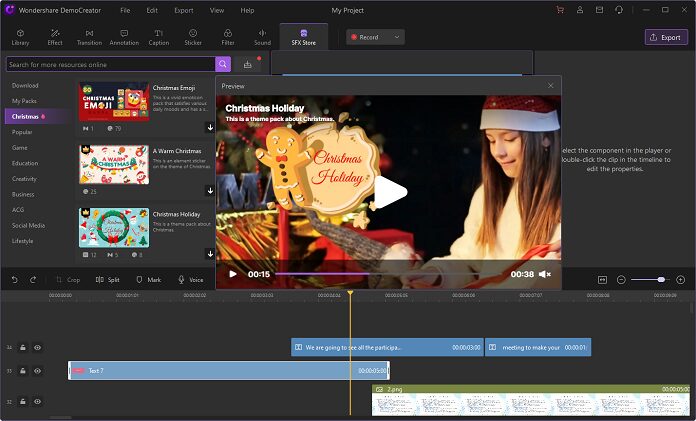Close the Preview window
696x421 pixels.
[x=551, y=85]
